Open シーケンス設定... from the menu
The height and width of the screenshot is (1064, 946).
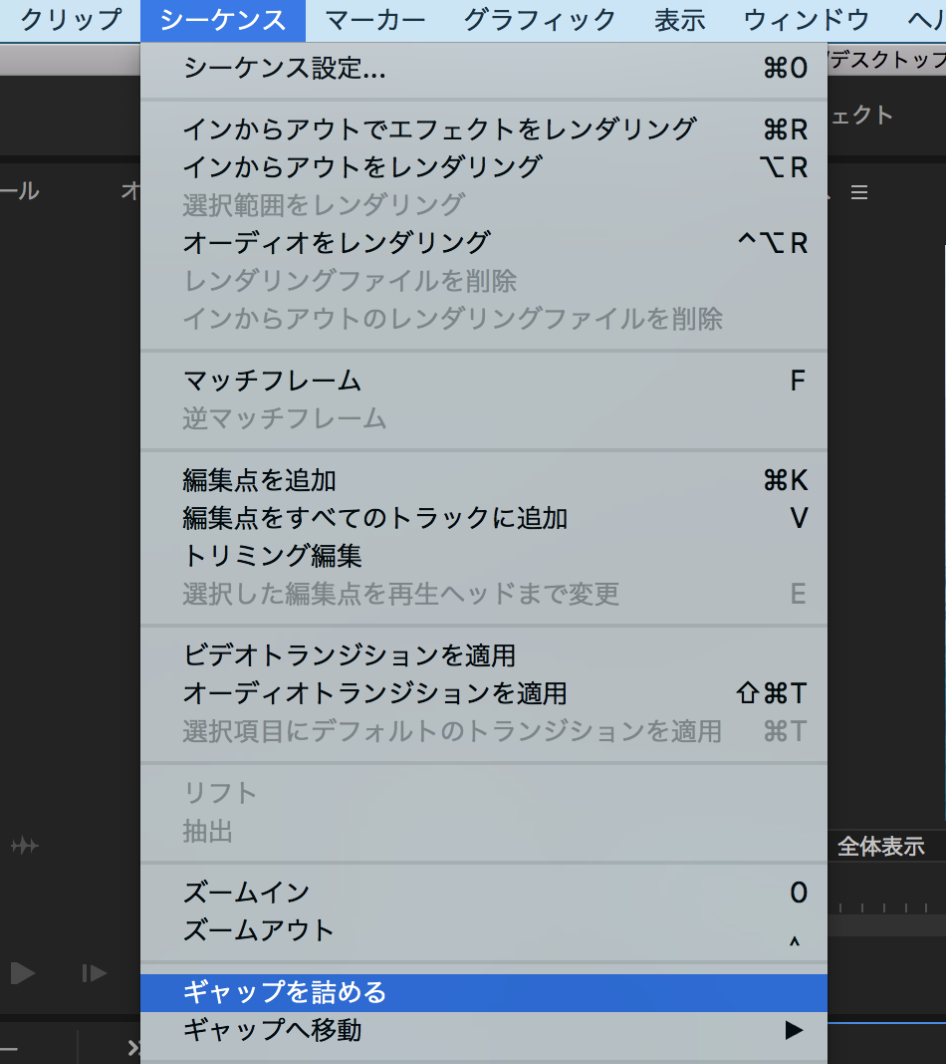pos(284,68)
